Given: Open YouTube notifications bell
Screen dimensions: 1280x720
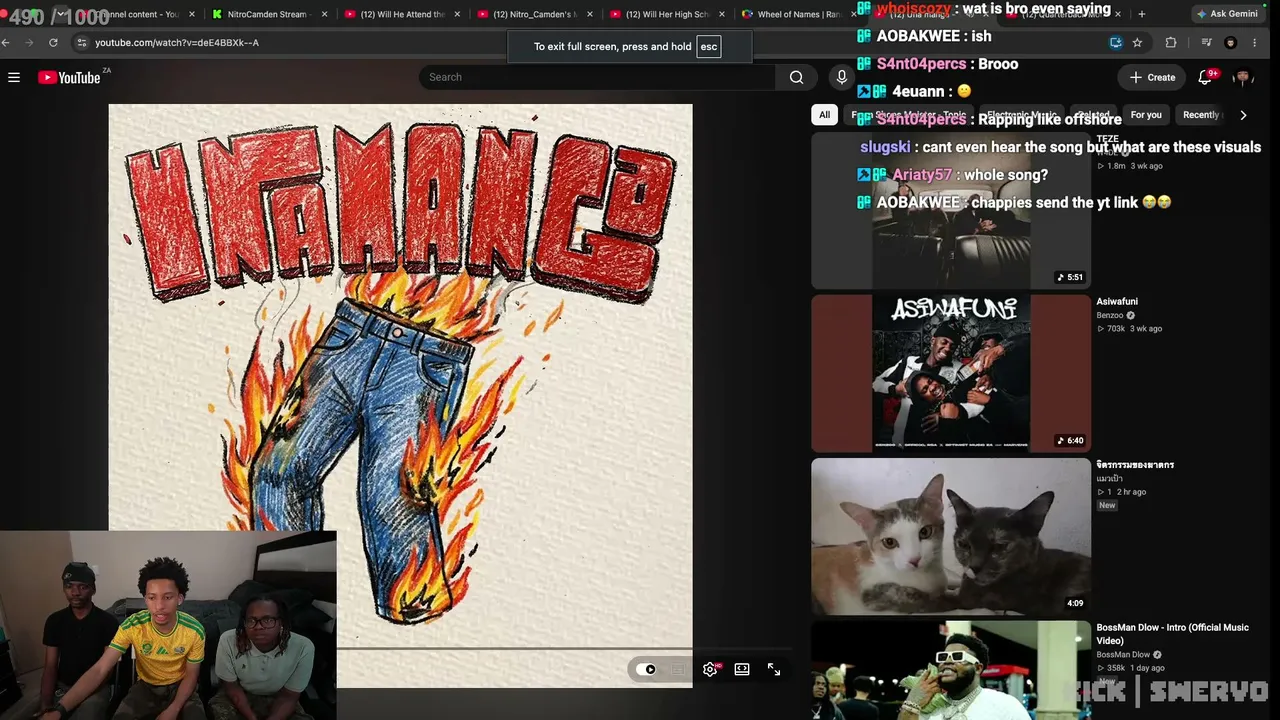Looking at the screenshot, I should pos(1206,77).
